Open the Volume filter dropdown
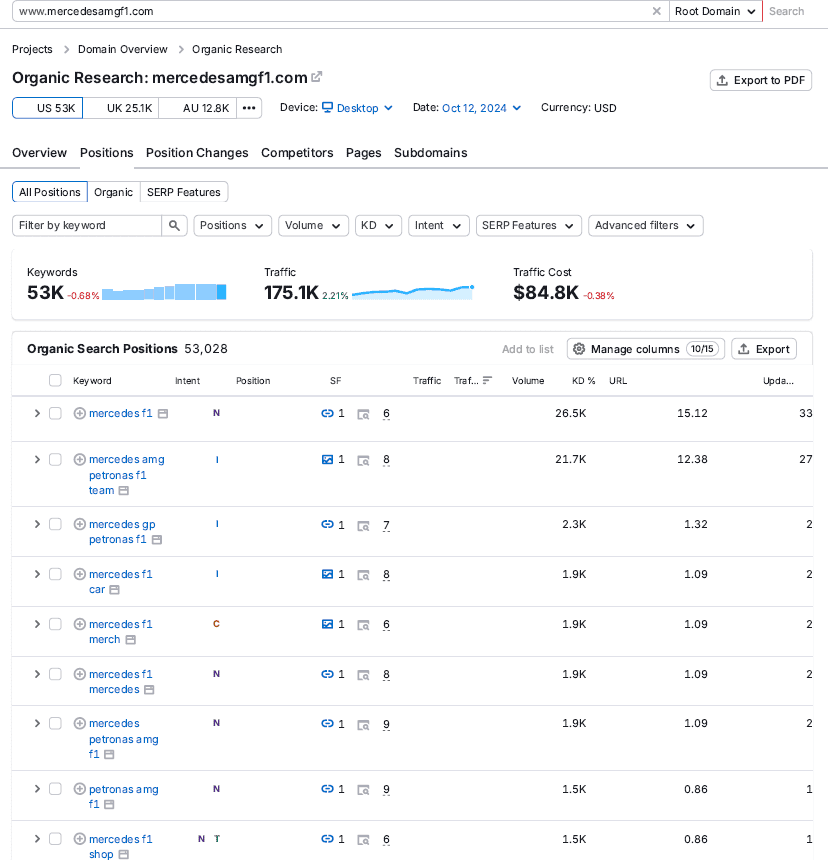The width and height of the screenshot is (828, 860). 313,225
